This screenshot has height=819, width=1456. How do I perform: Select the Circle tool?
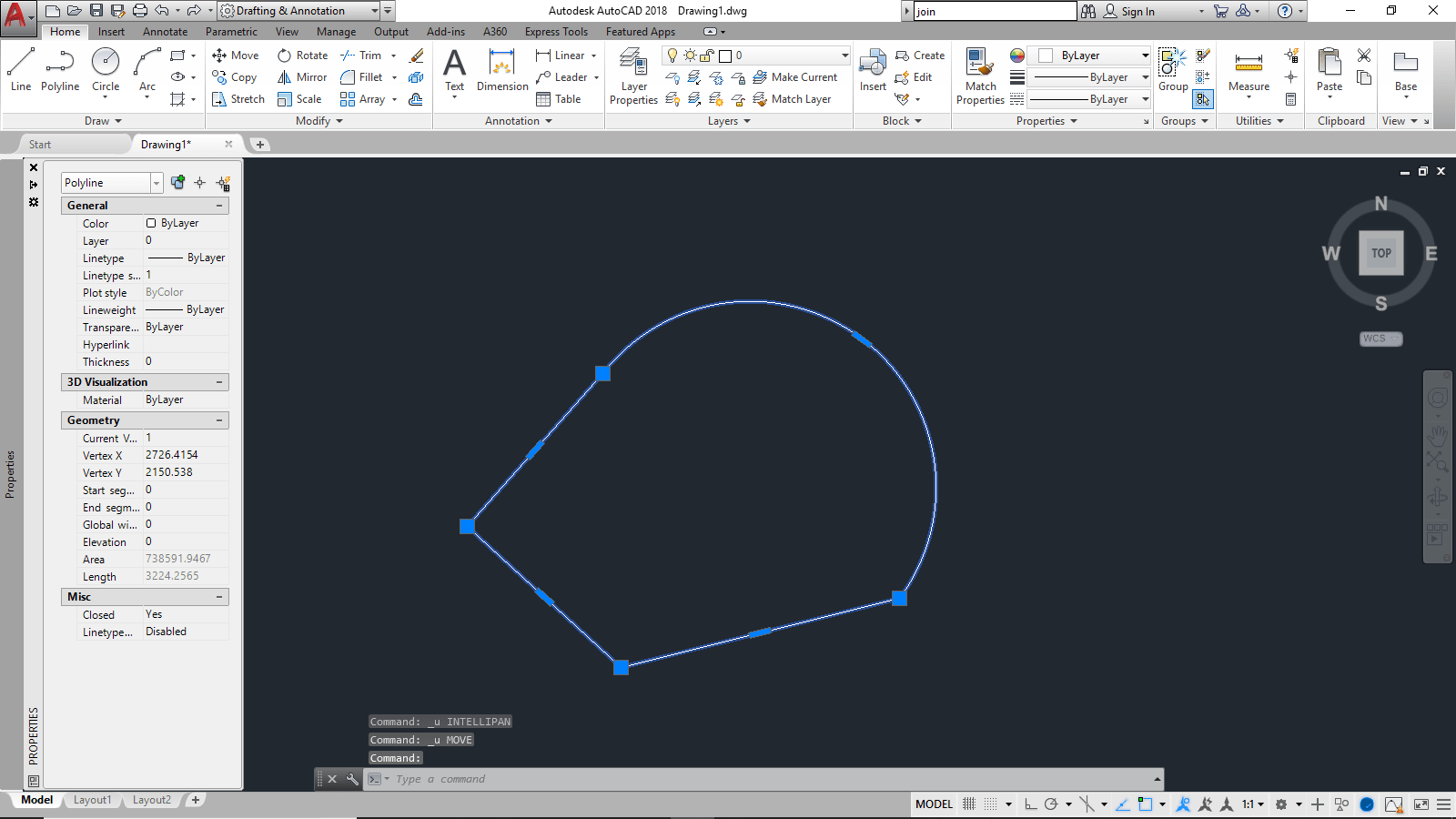coord(106,70)
